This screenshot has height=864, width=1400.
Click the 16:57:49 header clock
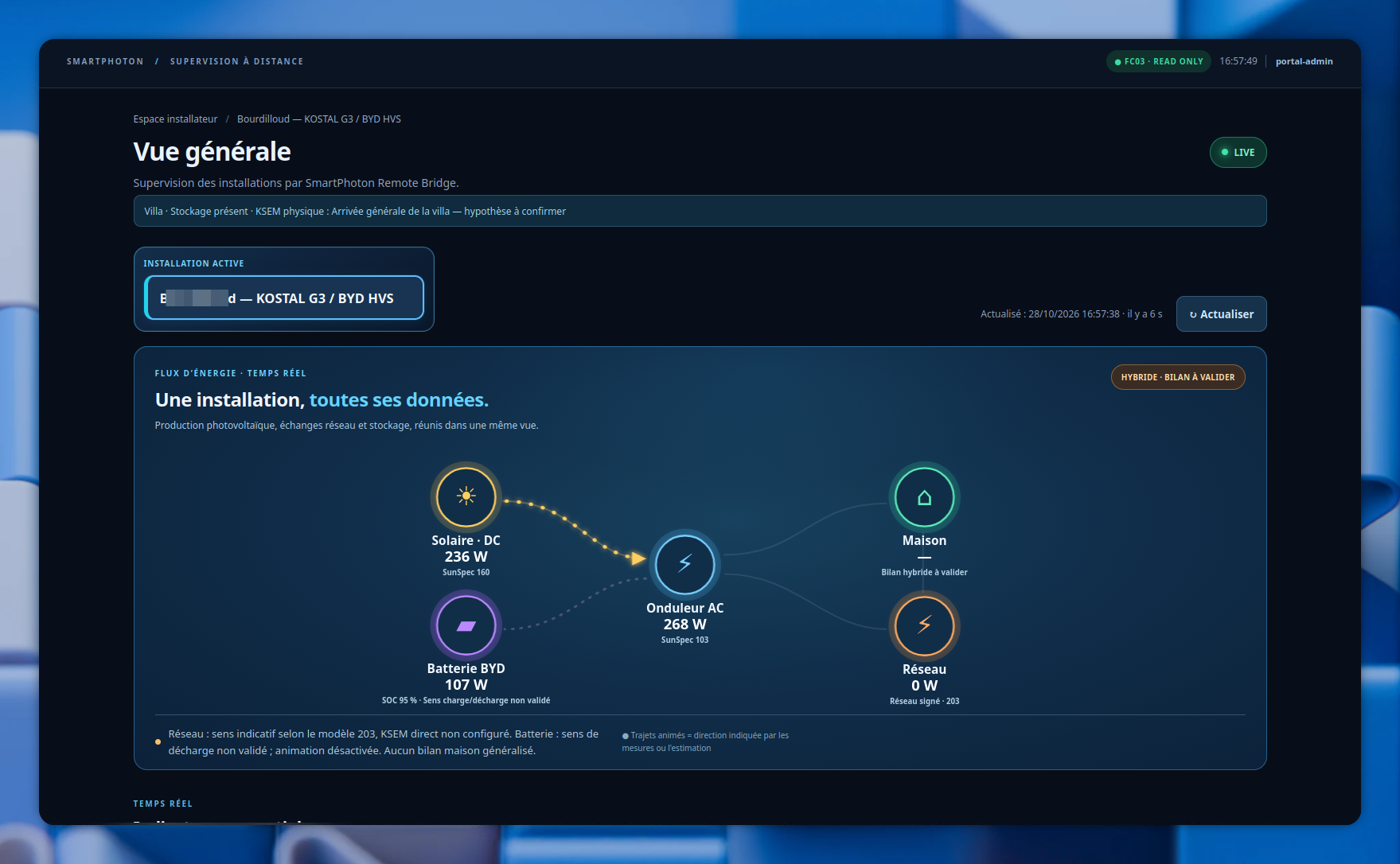pyautogui.click(x=1238, y=61)
